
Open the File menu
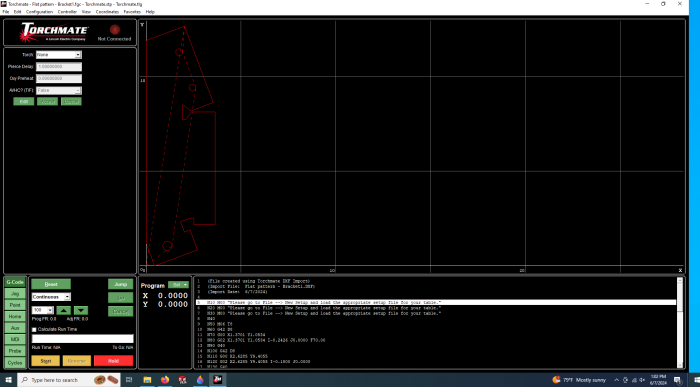(x=6, y=12)
